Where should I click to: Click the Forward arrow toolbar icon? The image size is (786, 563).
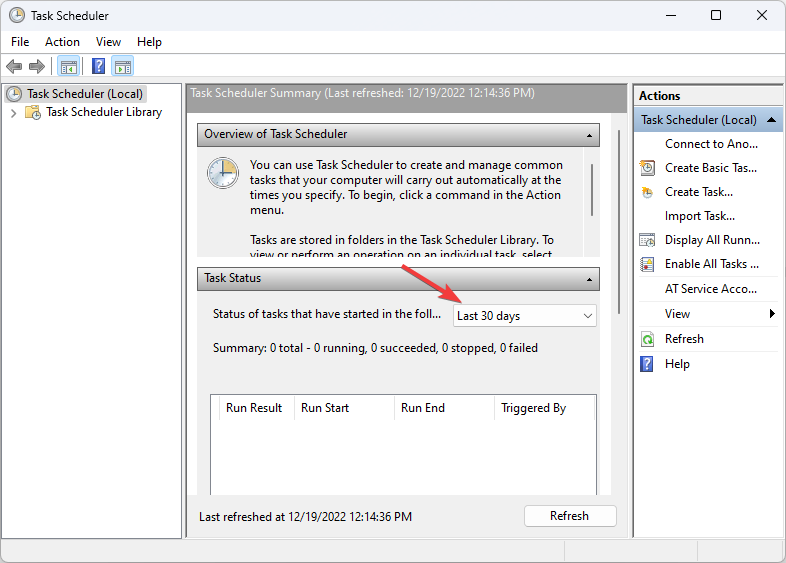(x=37, y=66)
